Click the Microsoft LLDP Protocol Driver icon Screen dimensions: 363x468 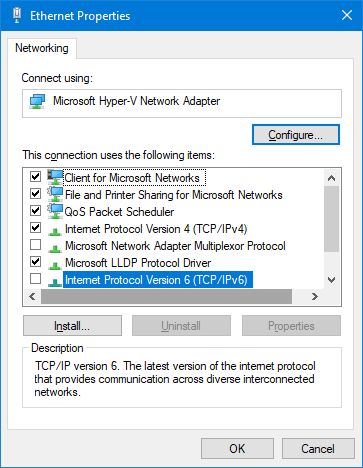click(x=55, y=264)
